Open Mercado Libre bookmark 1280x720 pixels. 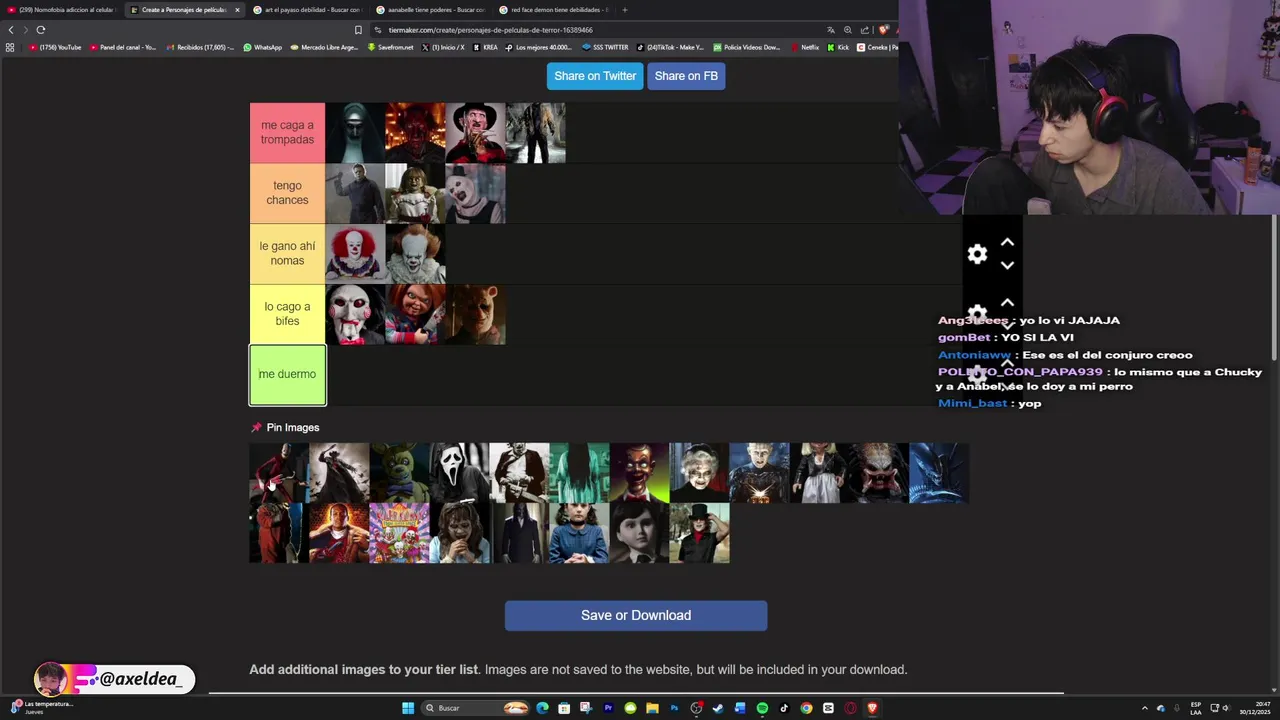point(324,47)
